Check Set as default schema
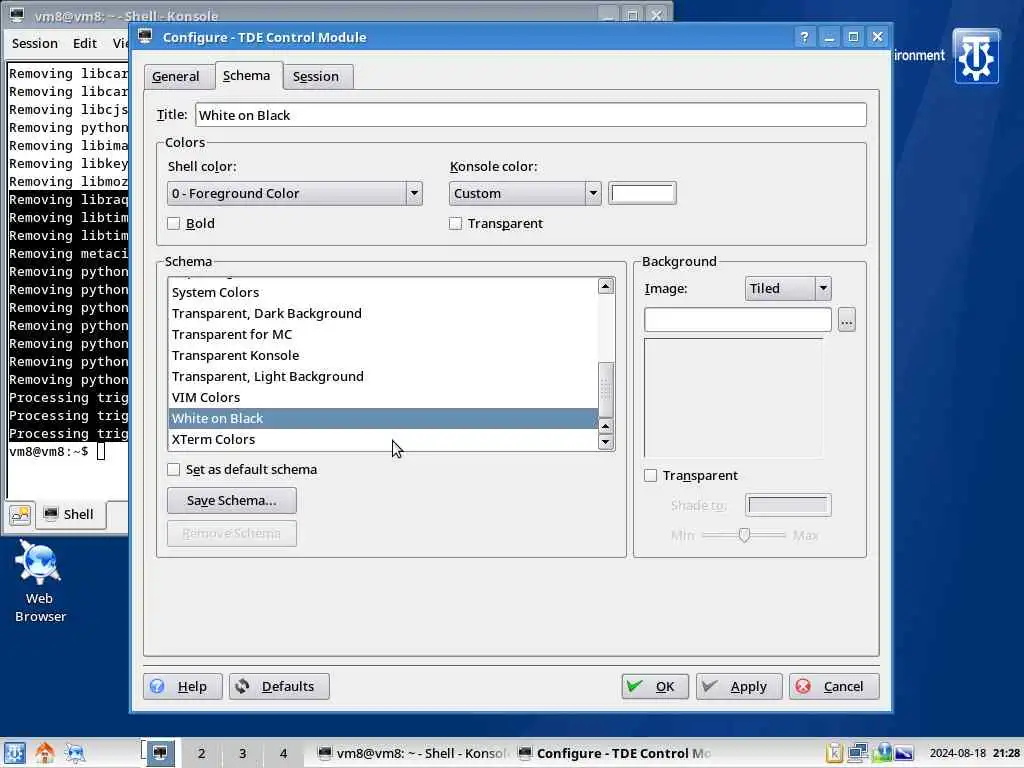The image size is (1024, 768). tap(174, 470)
